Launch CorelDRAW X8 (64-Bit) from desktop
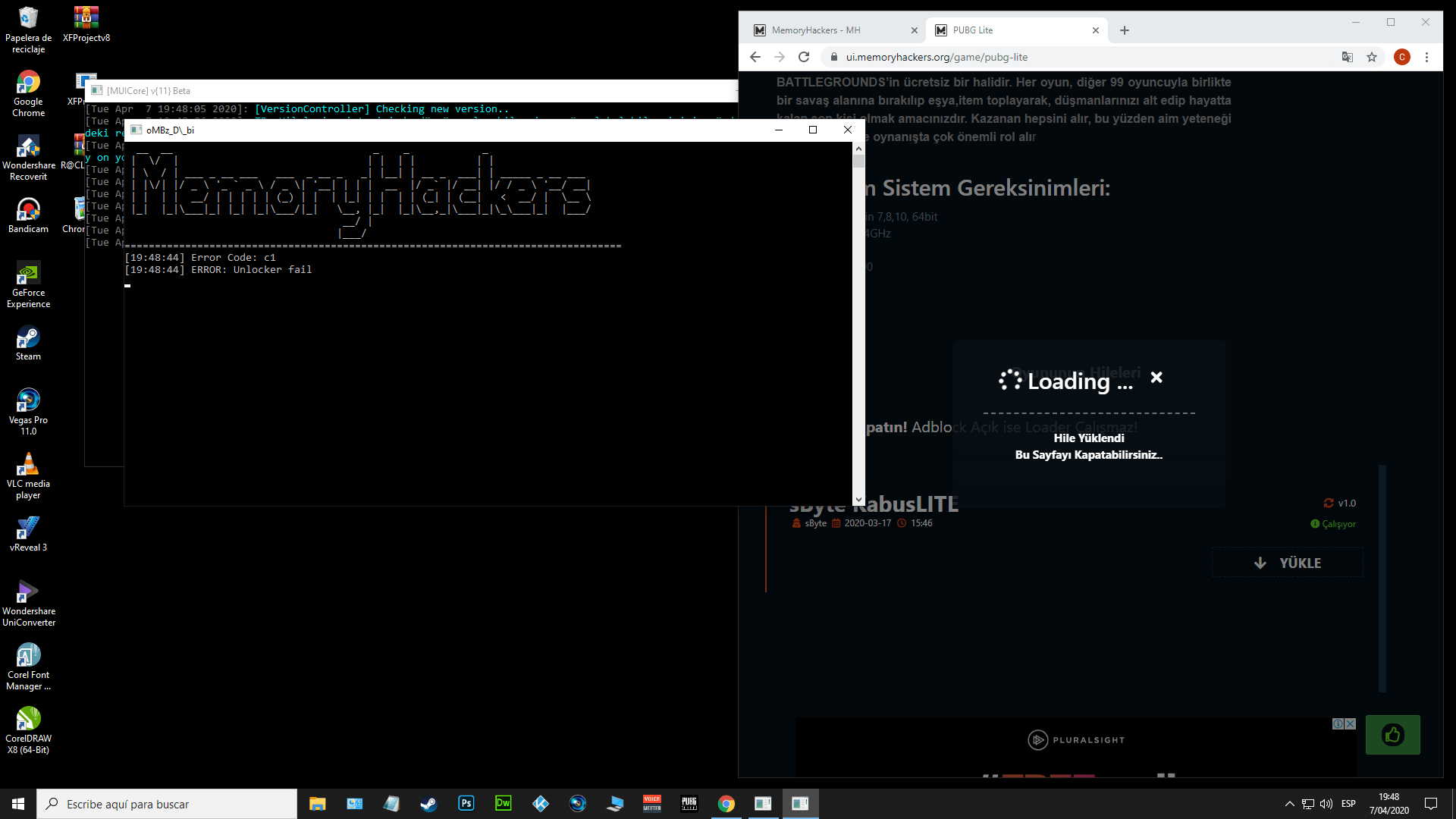 pyautogui.click(x=28, y=731)
